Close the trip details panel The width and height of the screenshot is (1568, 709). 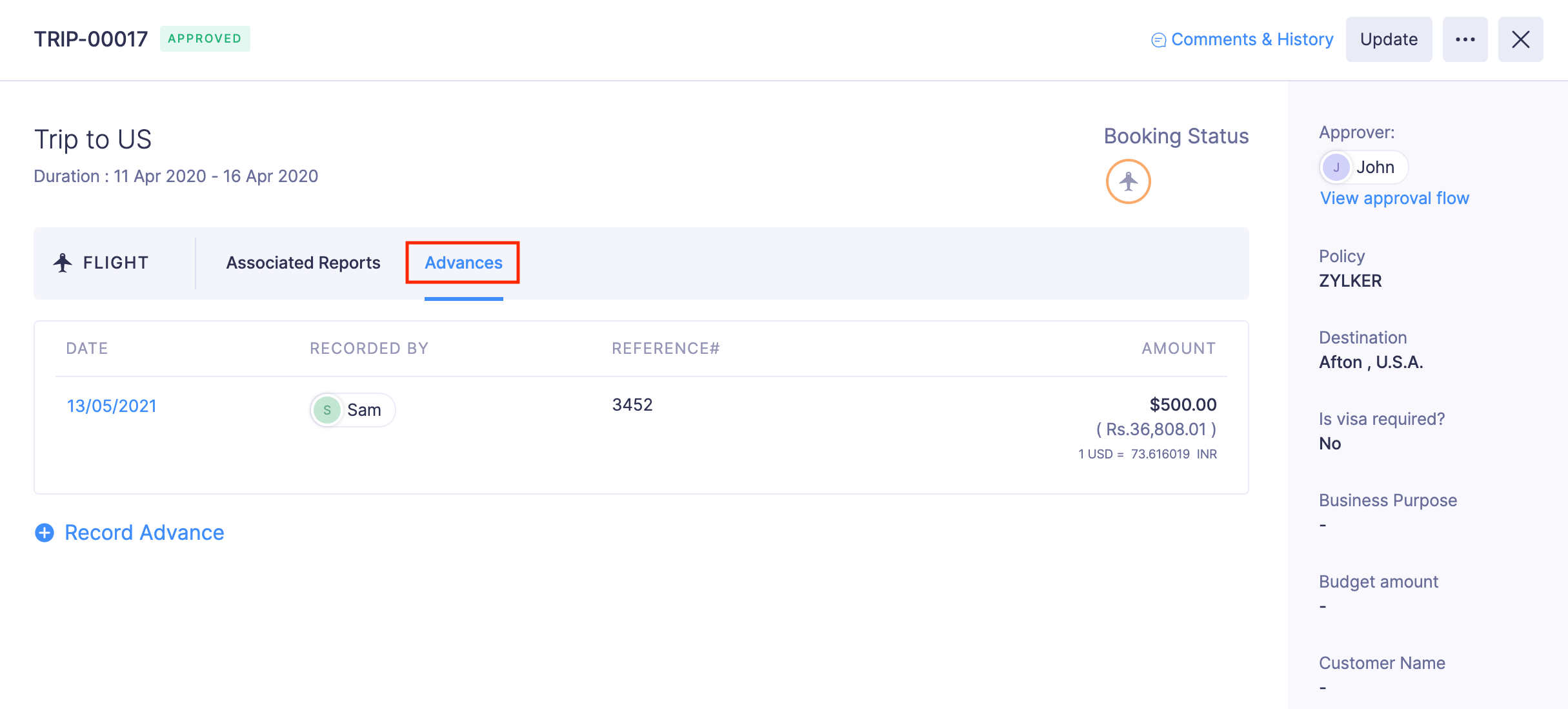[x=1520, y=39]
